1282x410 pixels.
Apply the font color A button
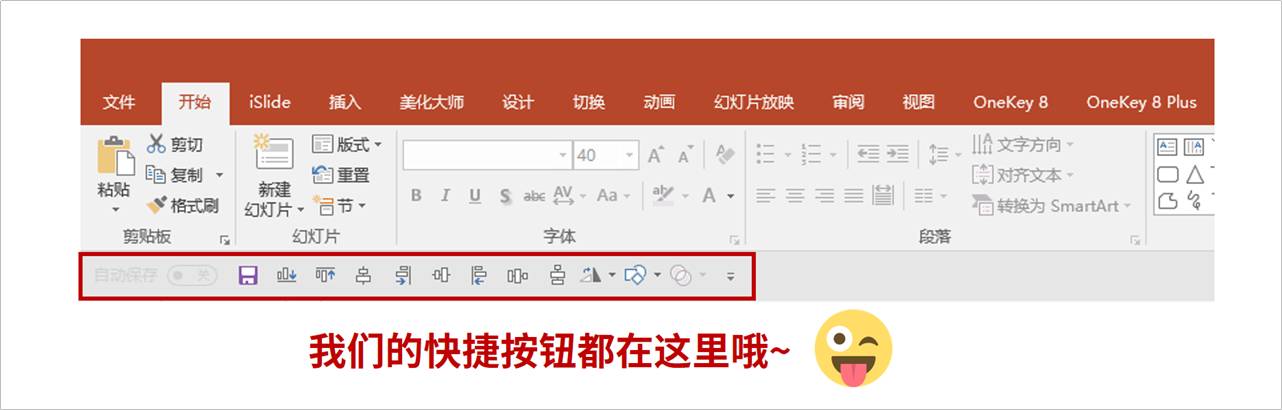click(709, 196)
